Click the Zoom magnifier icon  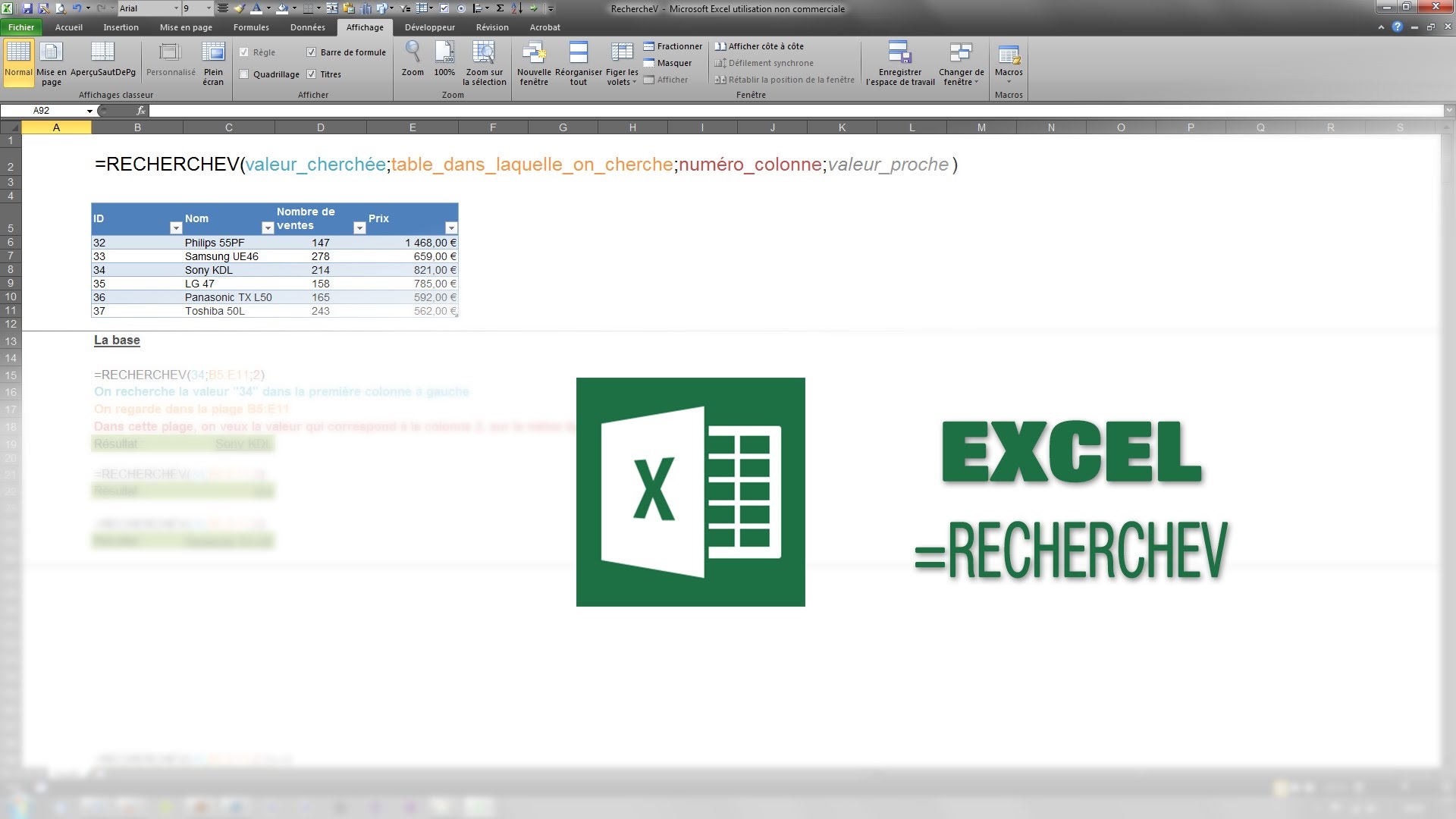coord(413,53)
